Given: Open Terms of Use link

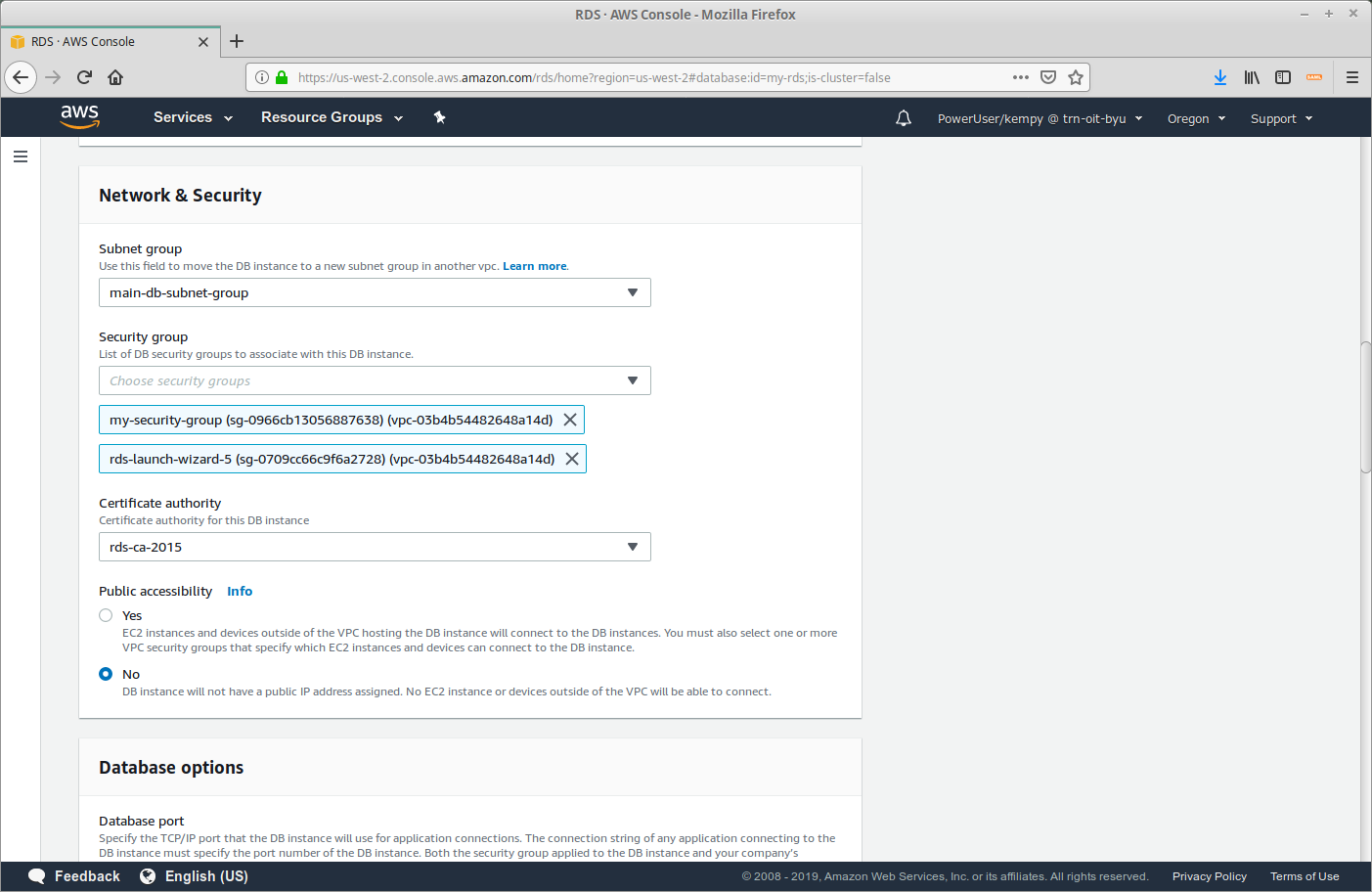Looking at the screenshot, I should [x=1305, y=876].
